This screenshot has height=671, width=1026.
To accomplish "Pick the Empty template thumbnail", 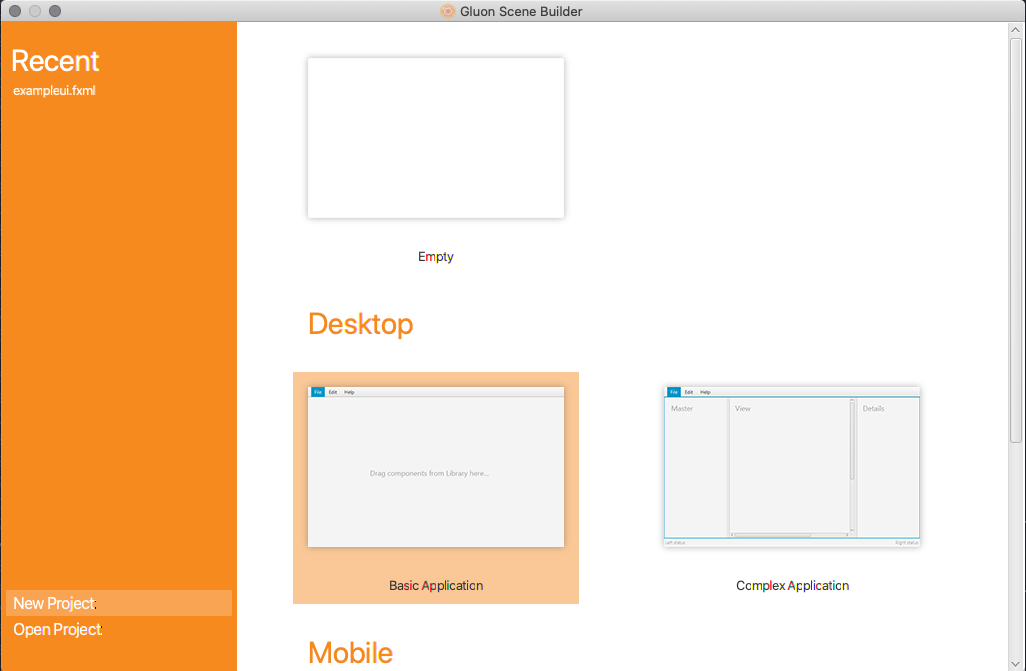I will point(436,138).
